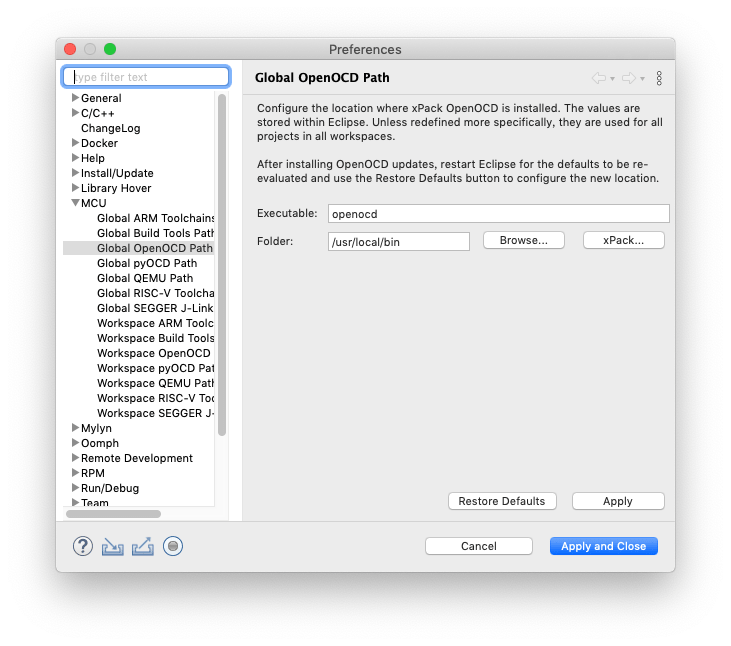Select Global pyOCD Path item

[147, 263]
